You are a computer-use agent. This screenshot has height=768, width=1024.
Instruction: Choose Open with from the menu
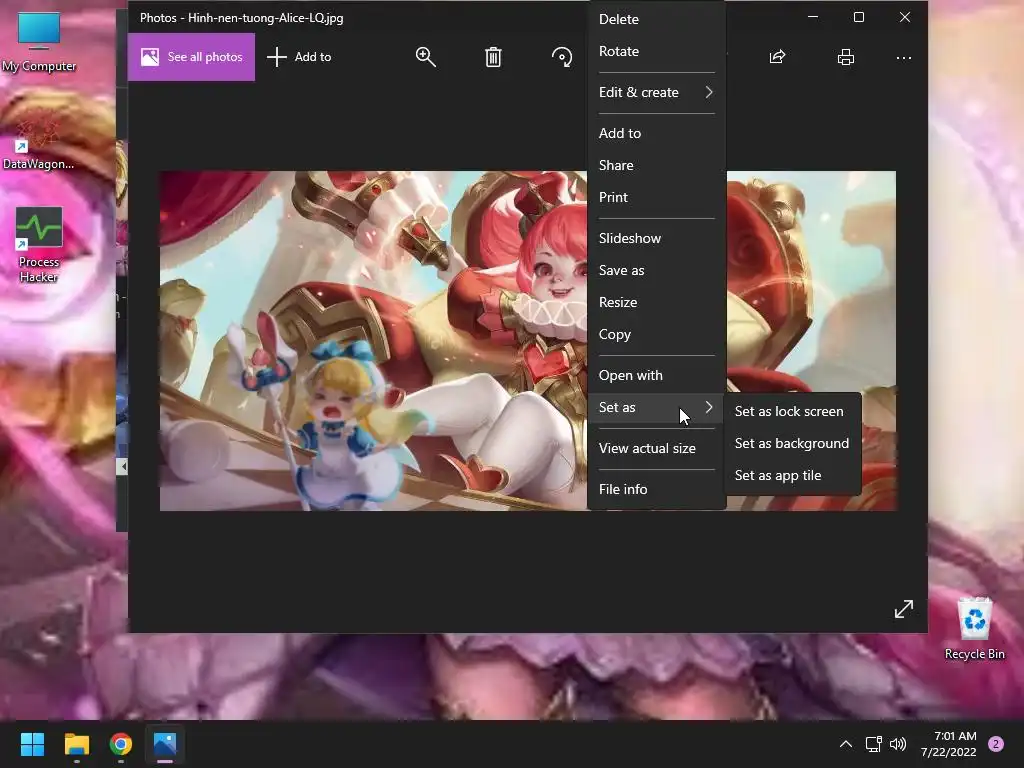pyautogui.click(x=656, y=376)
